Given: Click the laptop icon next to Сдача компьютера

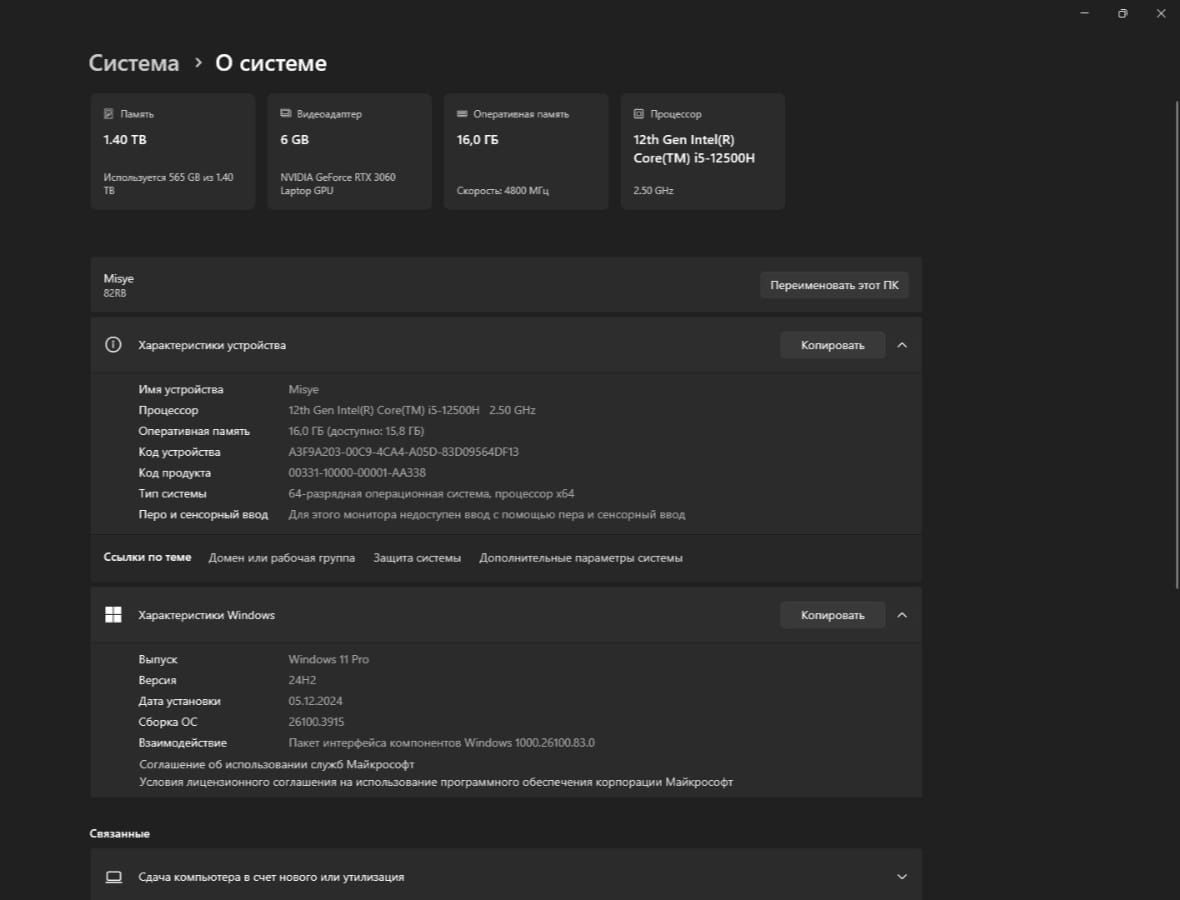Looking at the screenshot, I should tap(114, 877).
